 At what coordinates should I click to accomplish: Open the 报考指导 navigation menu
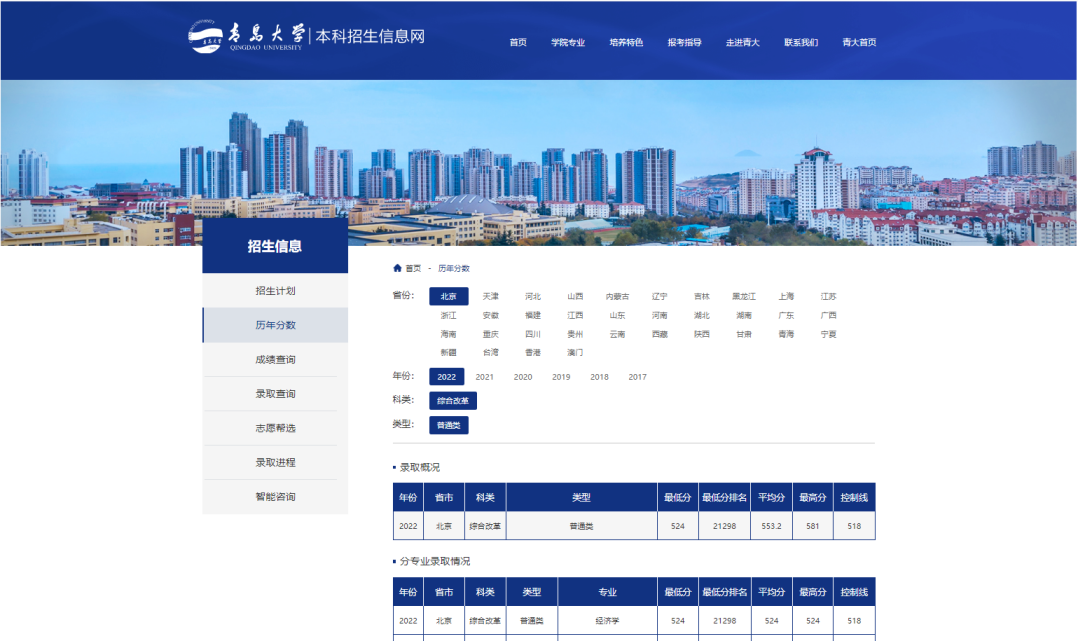(x=686, y=43)
